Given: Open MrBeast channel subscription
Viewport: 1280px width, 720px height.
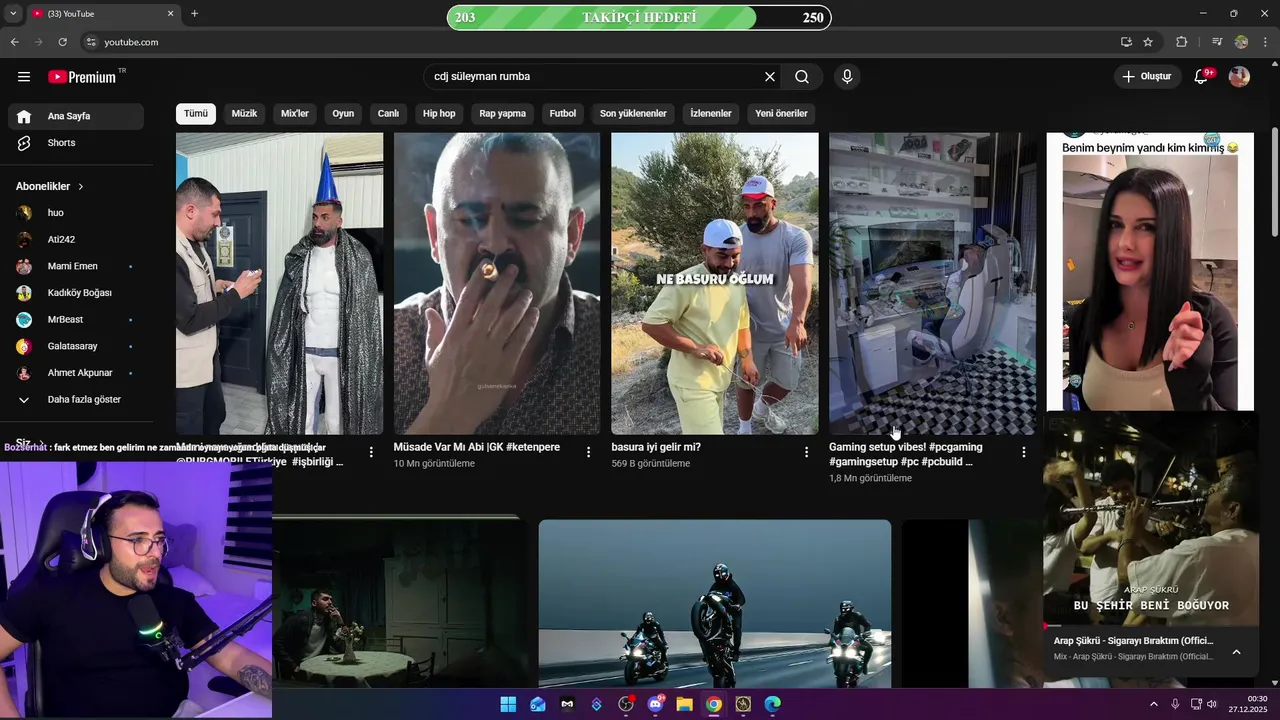Looking at the screenshot, I should tap(76, 319).
